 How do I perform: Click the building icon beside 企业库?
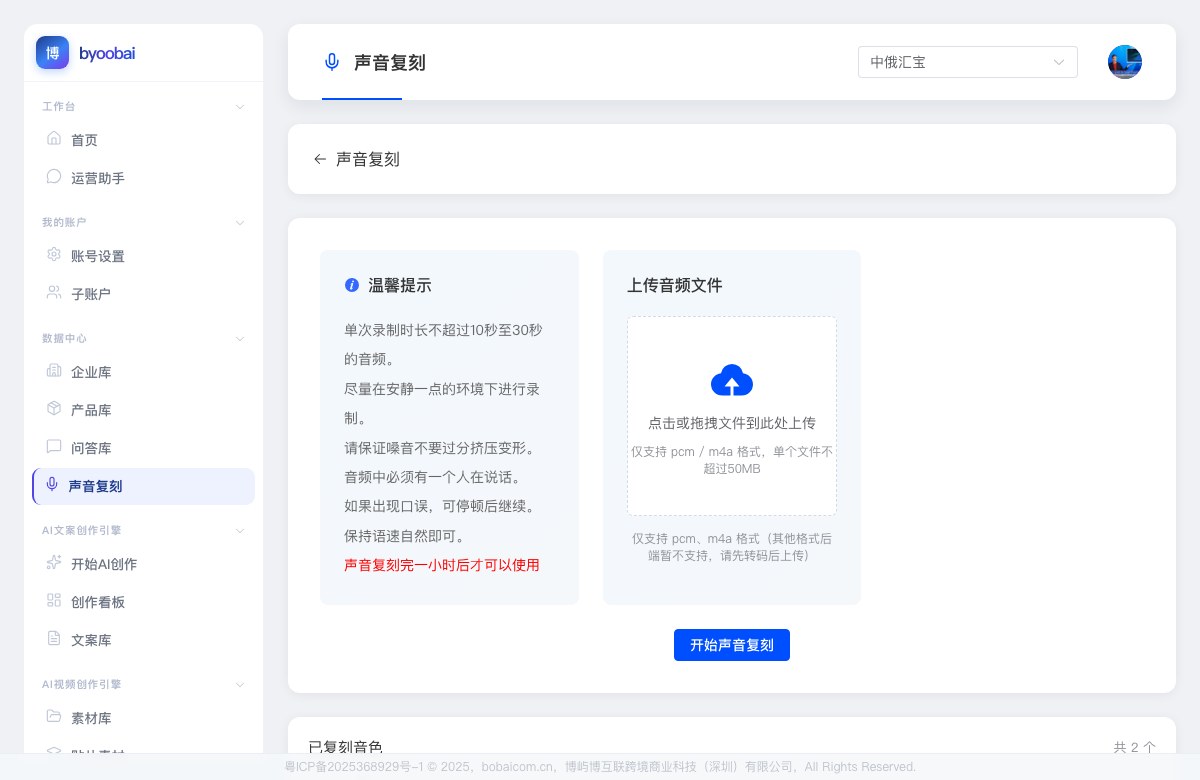[x=54, y=371]
